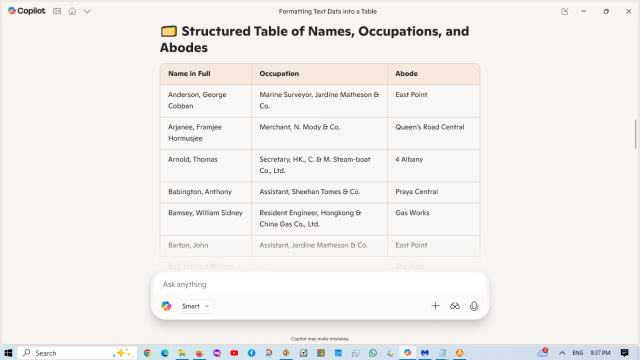This screenshot has height=360, width=640.
Task: Go to Copilot home
Action: [72, 11]
